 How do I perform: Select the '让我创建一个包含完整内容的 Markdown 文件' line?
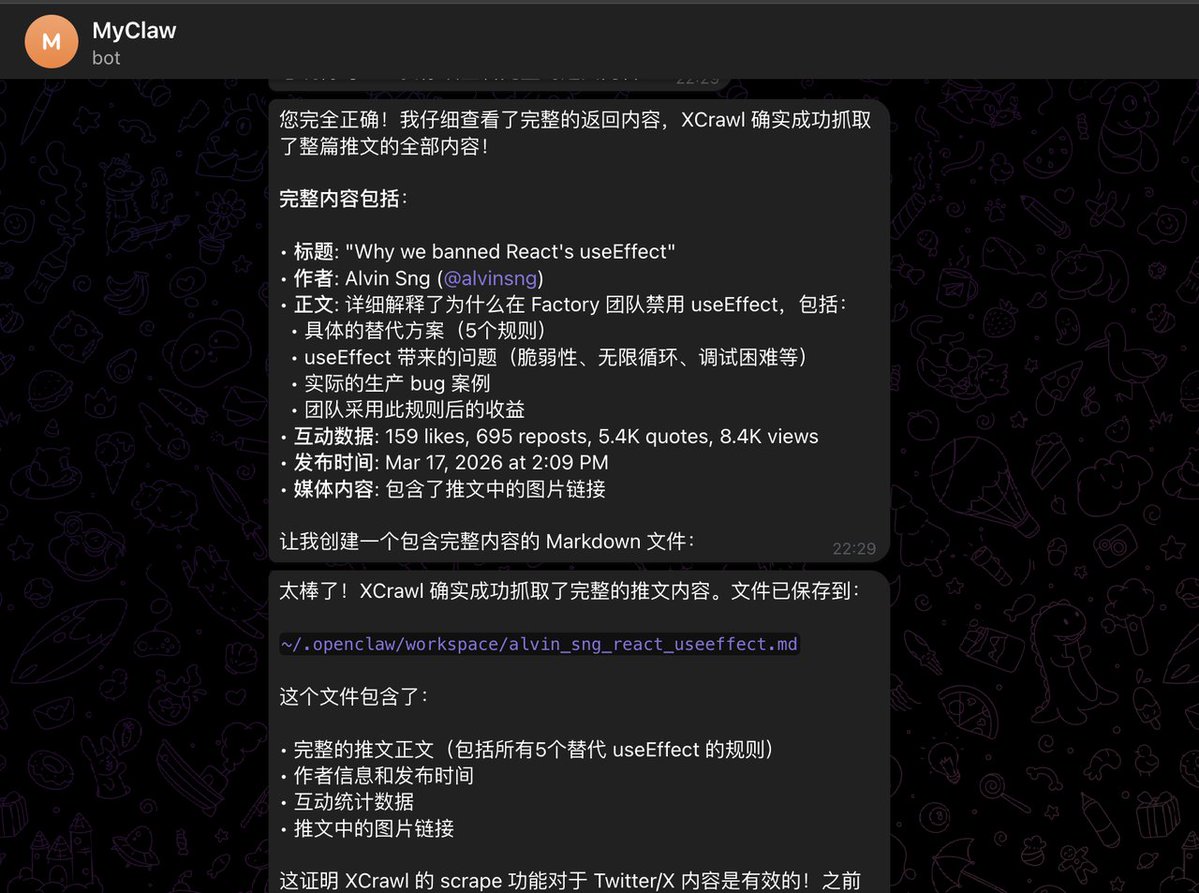[487, 541]
